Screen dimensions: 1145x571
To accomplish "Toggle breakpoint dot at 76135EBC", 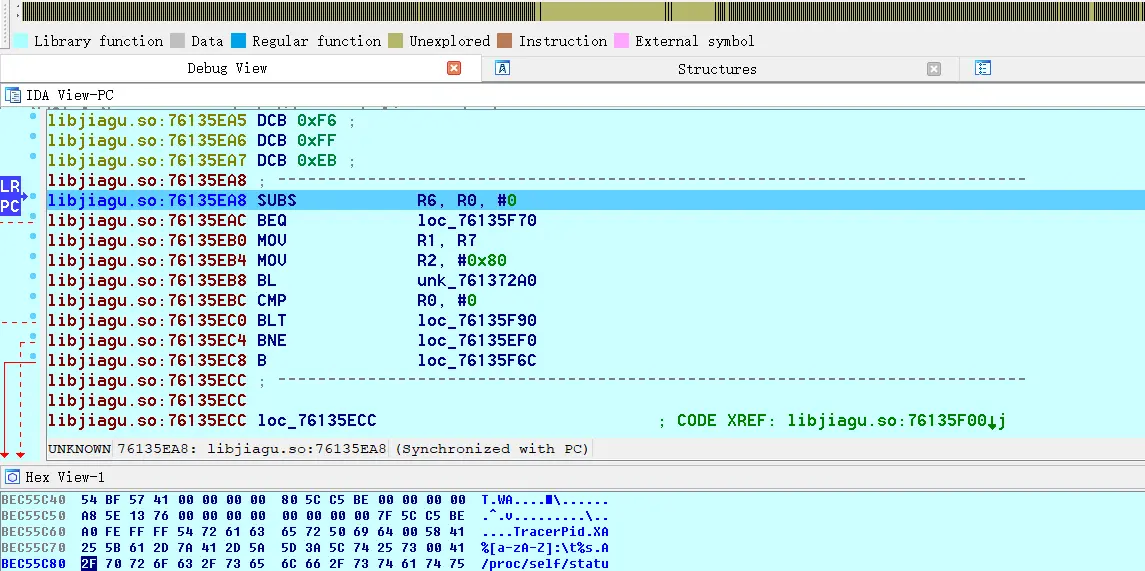I will click(x=33, y=296).
